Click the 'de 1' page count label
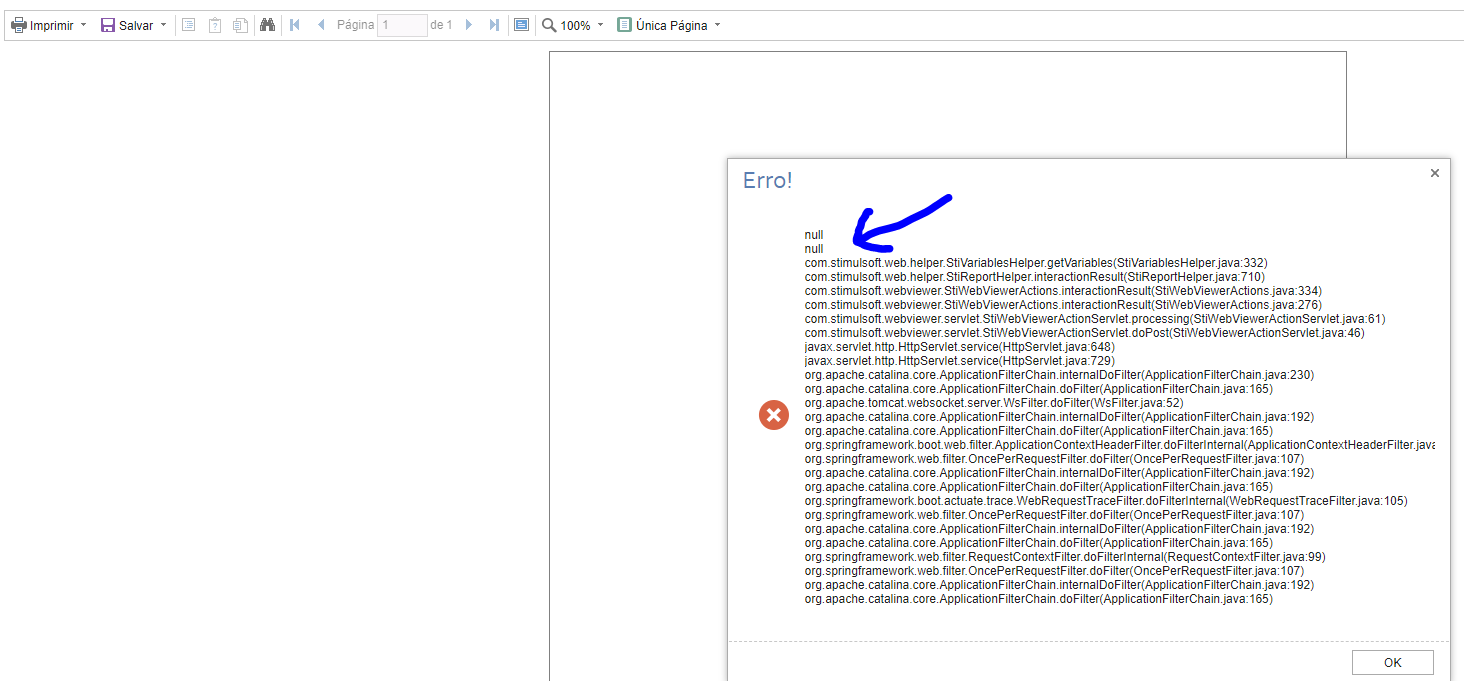This screenshot has height=681, width=1464. pos(441,25)
